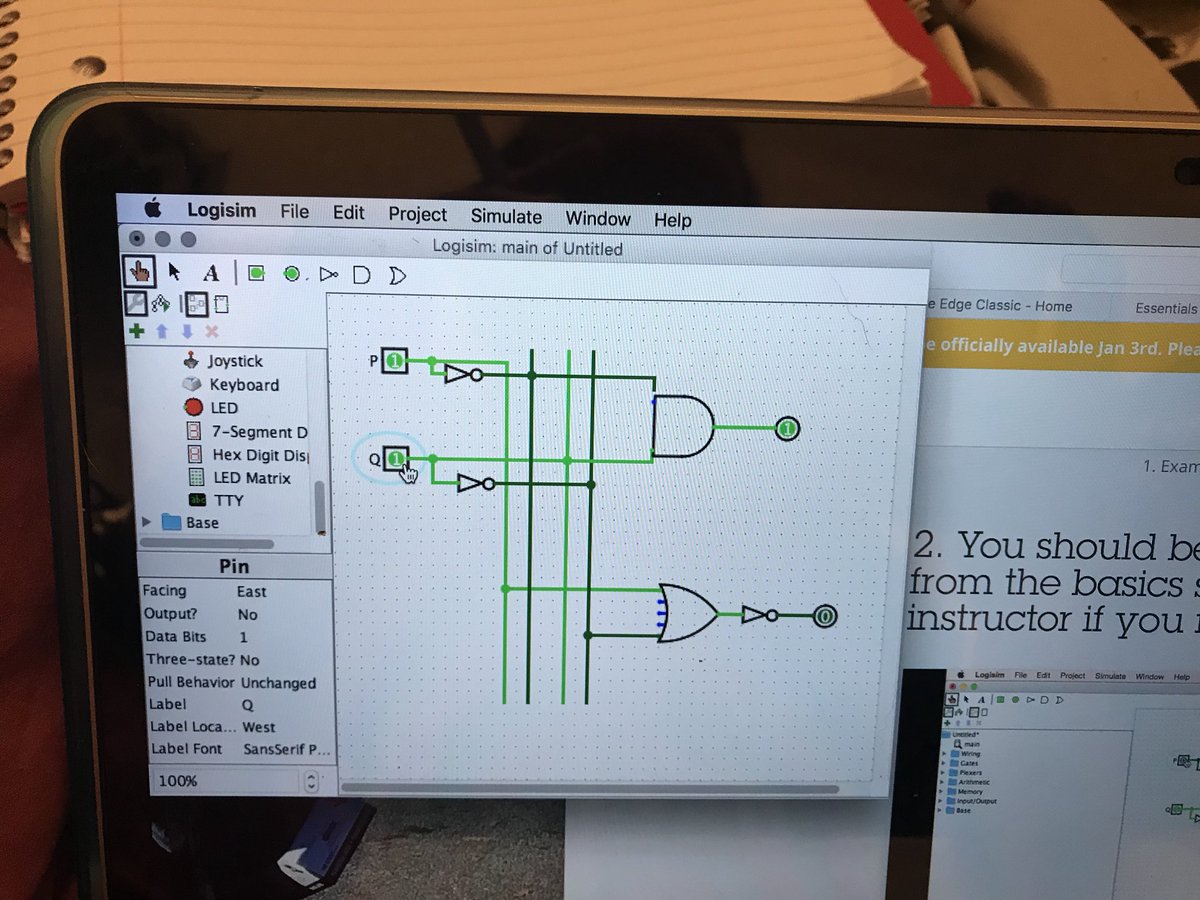Switch to circuit appearance editing icon

click(x=220, y=304)
